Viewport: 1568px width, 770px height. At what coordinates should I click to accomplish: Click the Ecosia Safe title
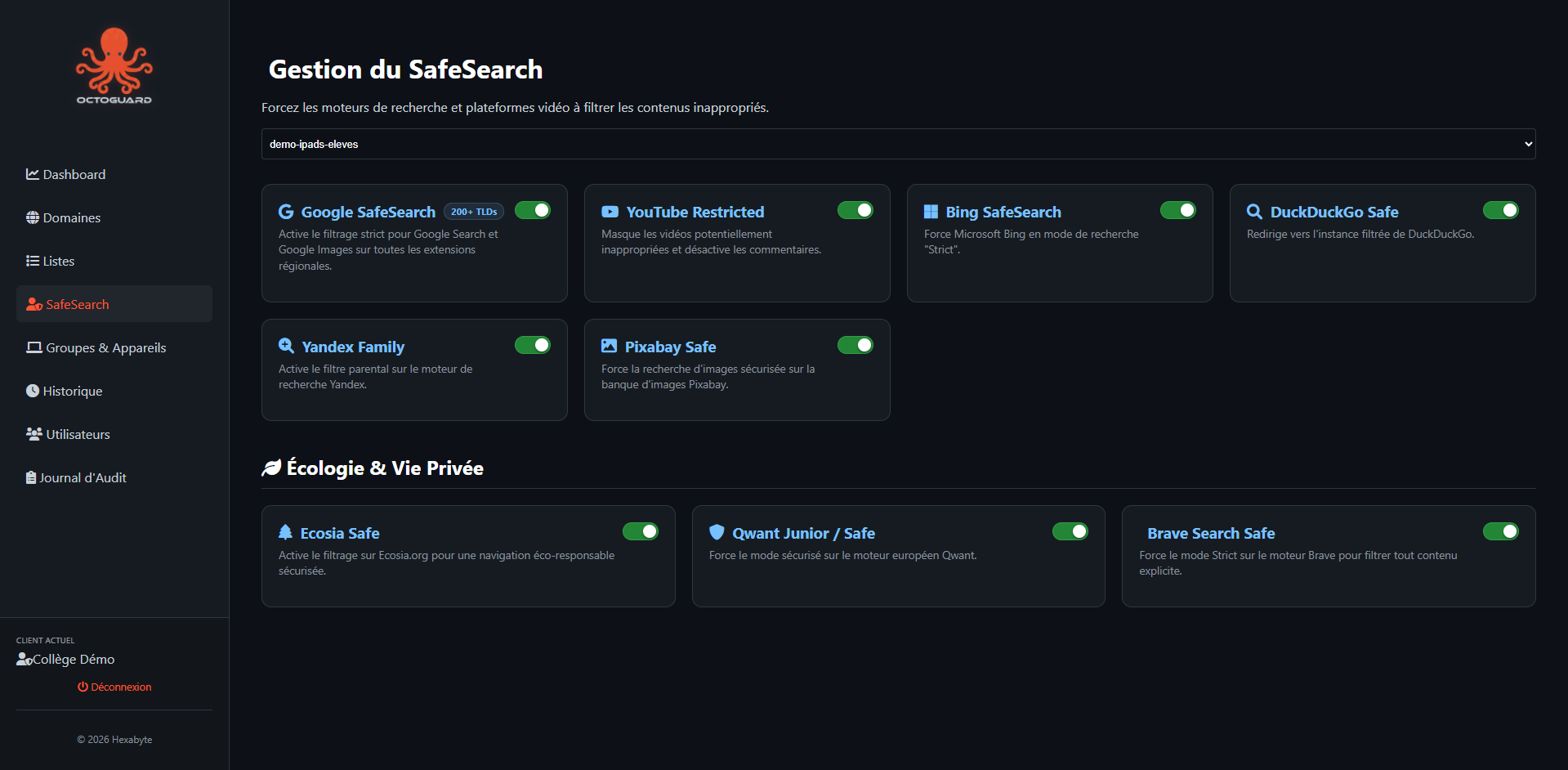[340, 533]
